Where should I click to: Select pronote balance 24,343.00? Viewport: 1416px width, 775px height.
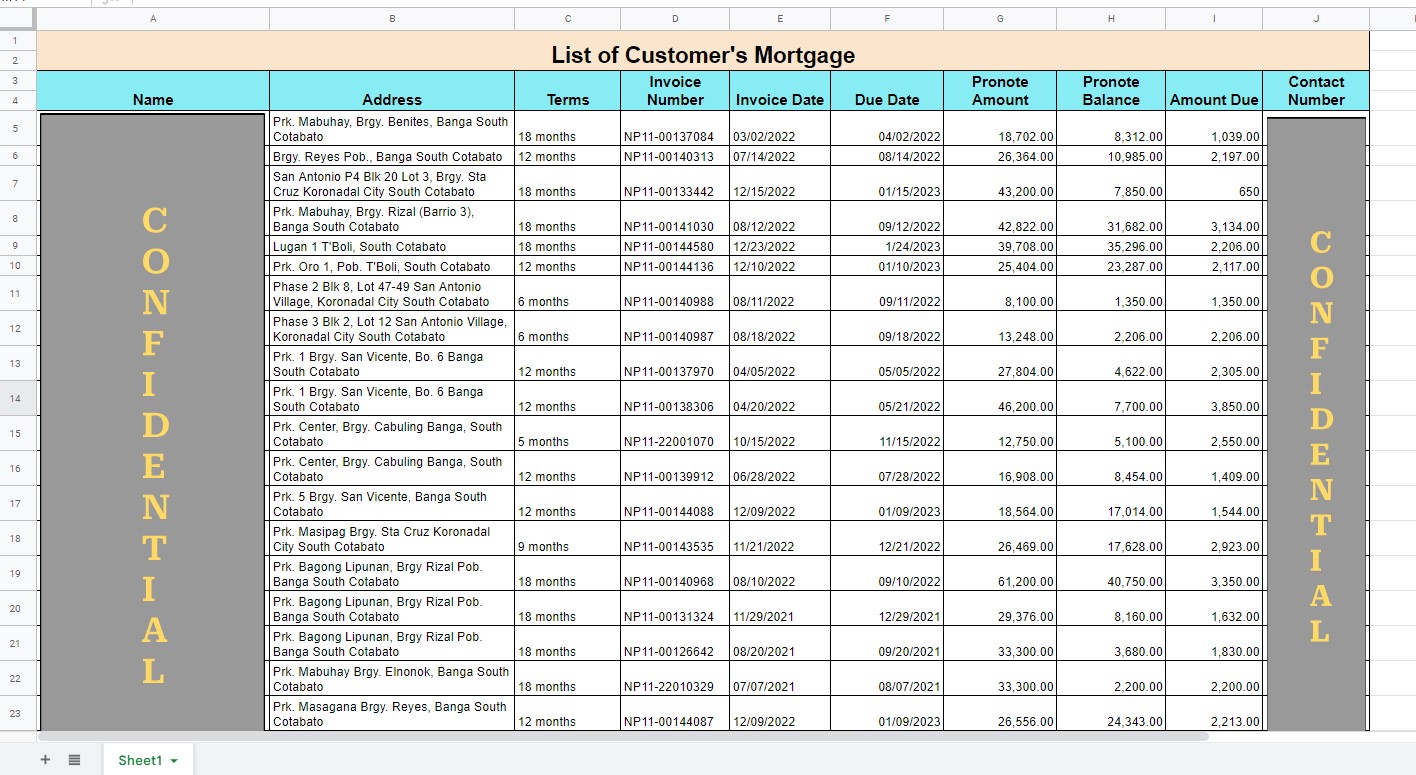[1111, 713]
